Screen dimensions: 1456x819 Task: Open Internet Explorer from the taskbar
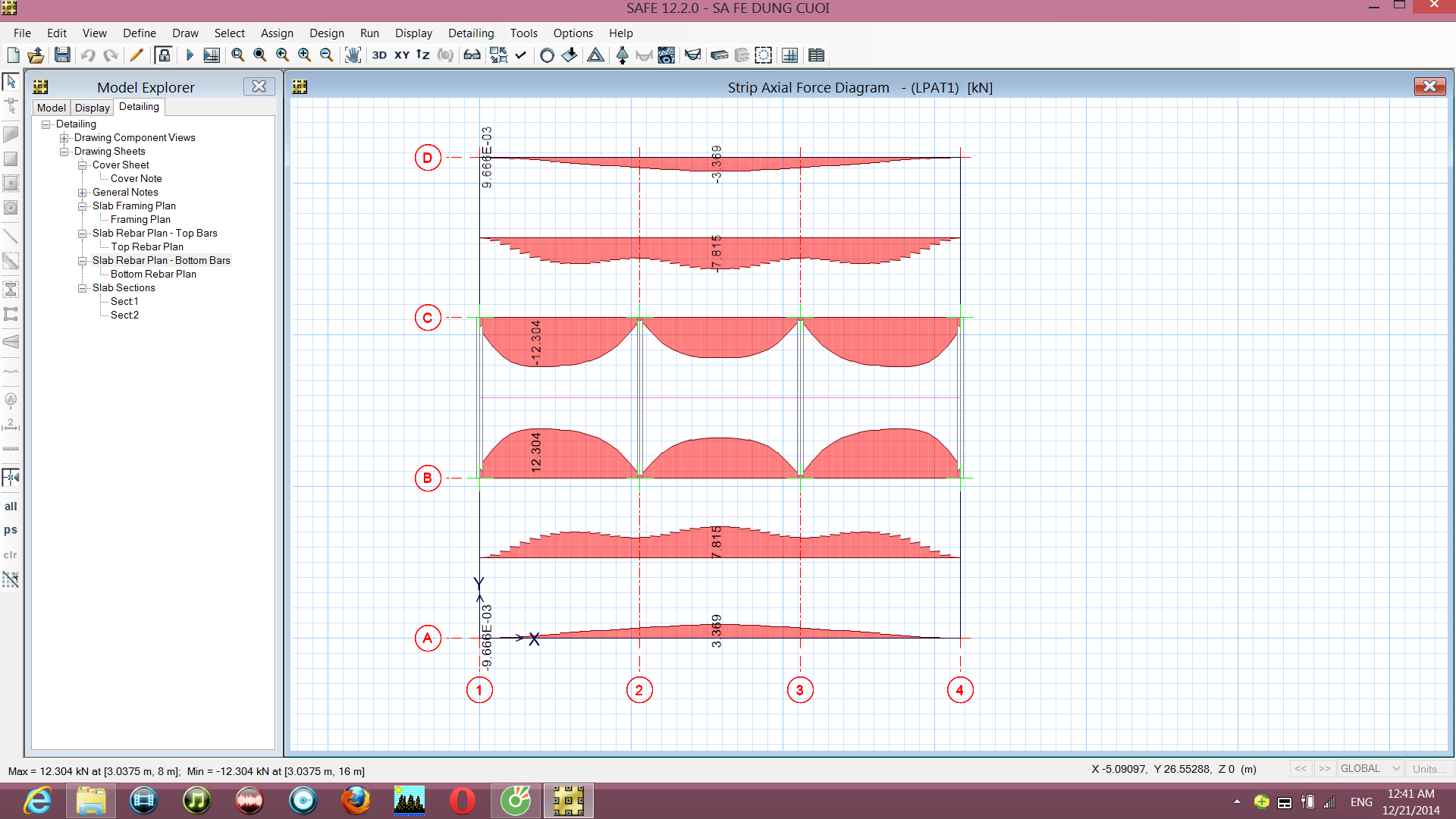[37, 801]
